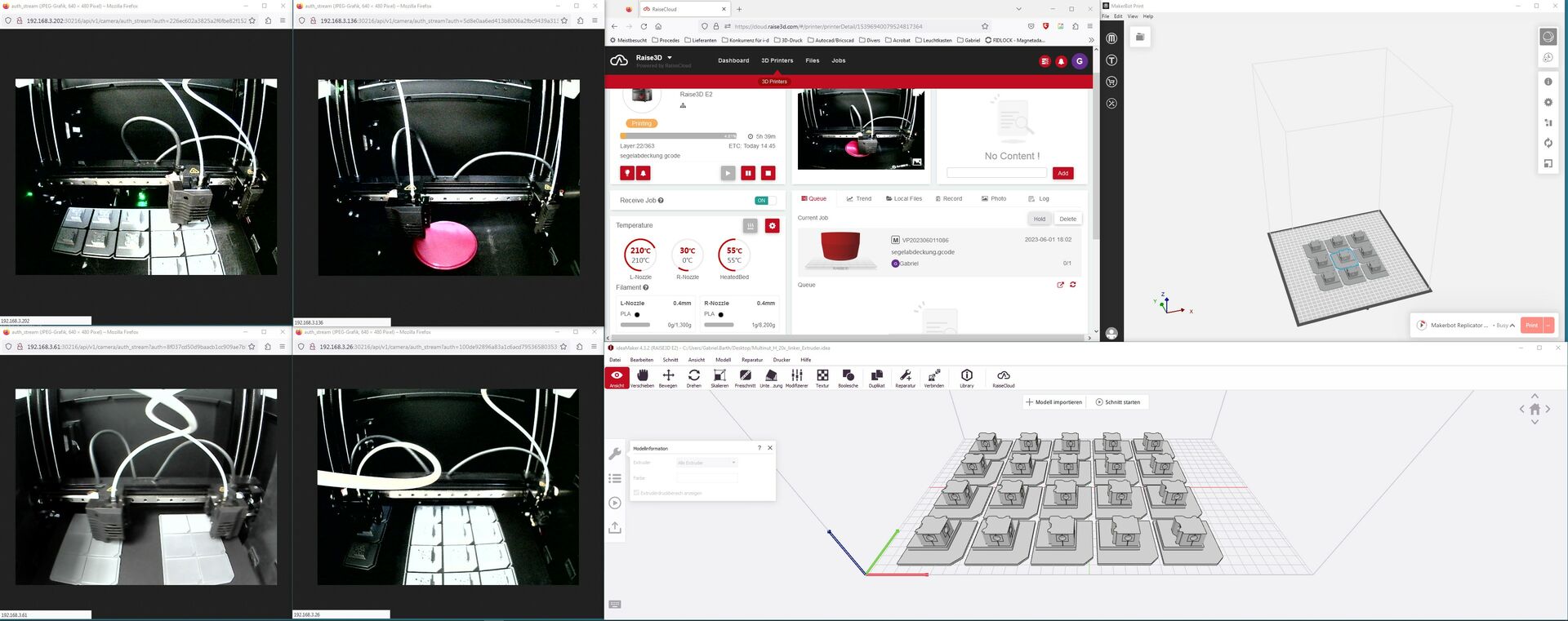Click the print progress bar in RaiseCloud

point(679,136)
